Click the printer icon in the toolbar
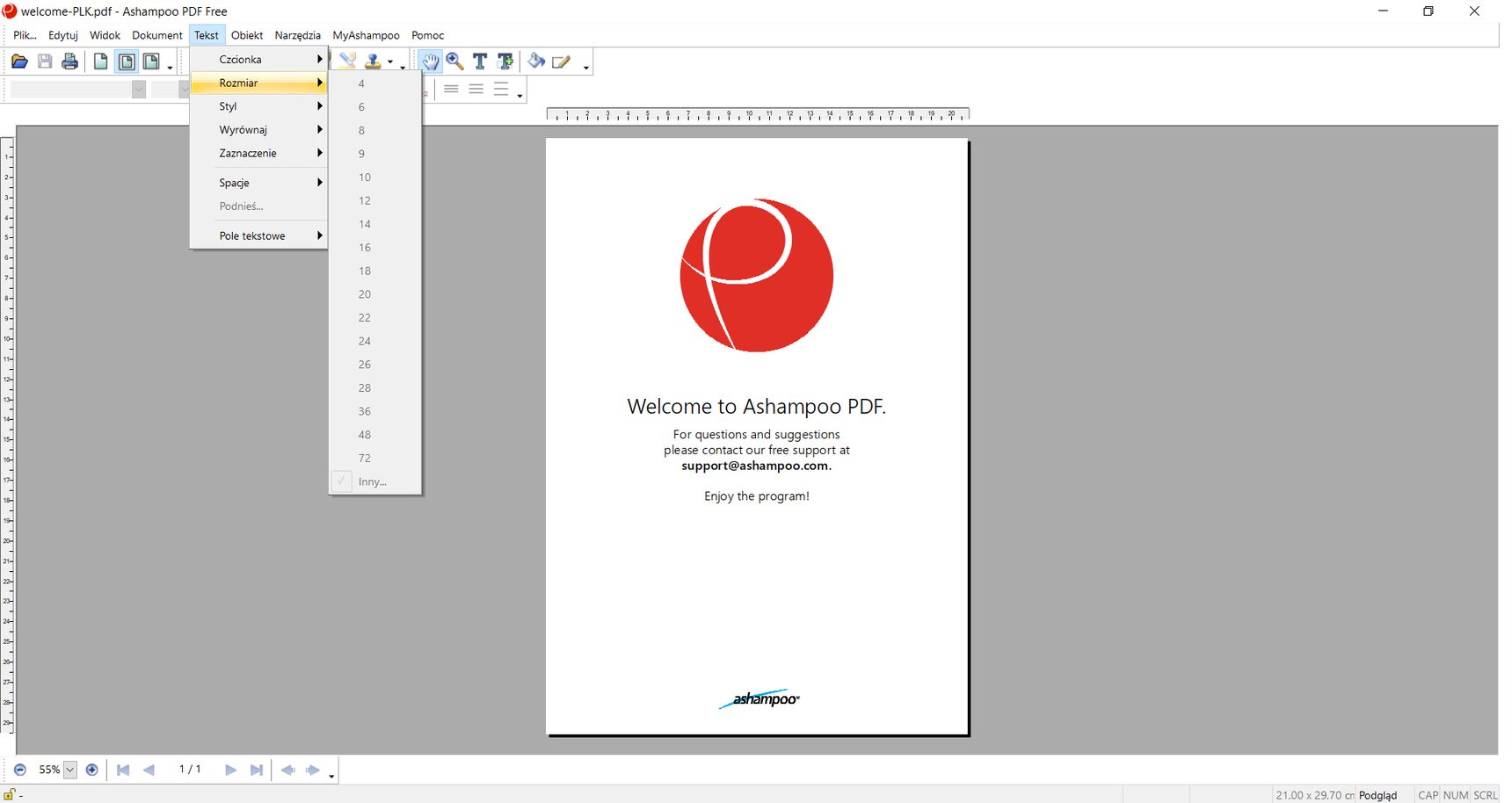1512x803 pixels. [x=70, y=61]
